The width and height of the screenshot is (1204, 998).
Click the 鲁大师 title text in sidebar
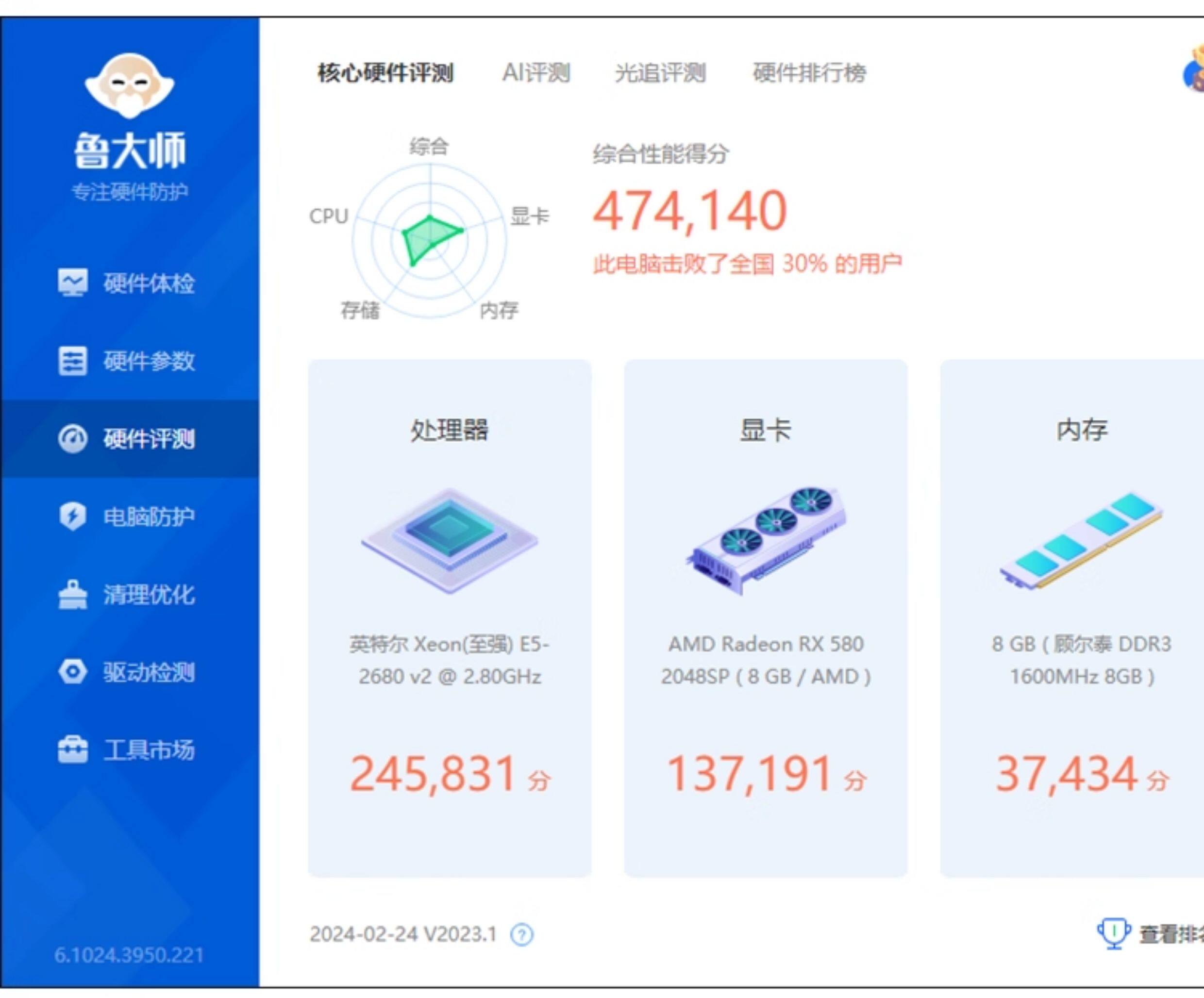tap(130, 150)
